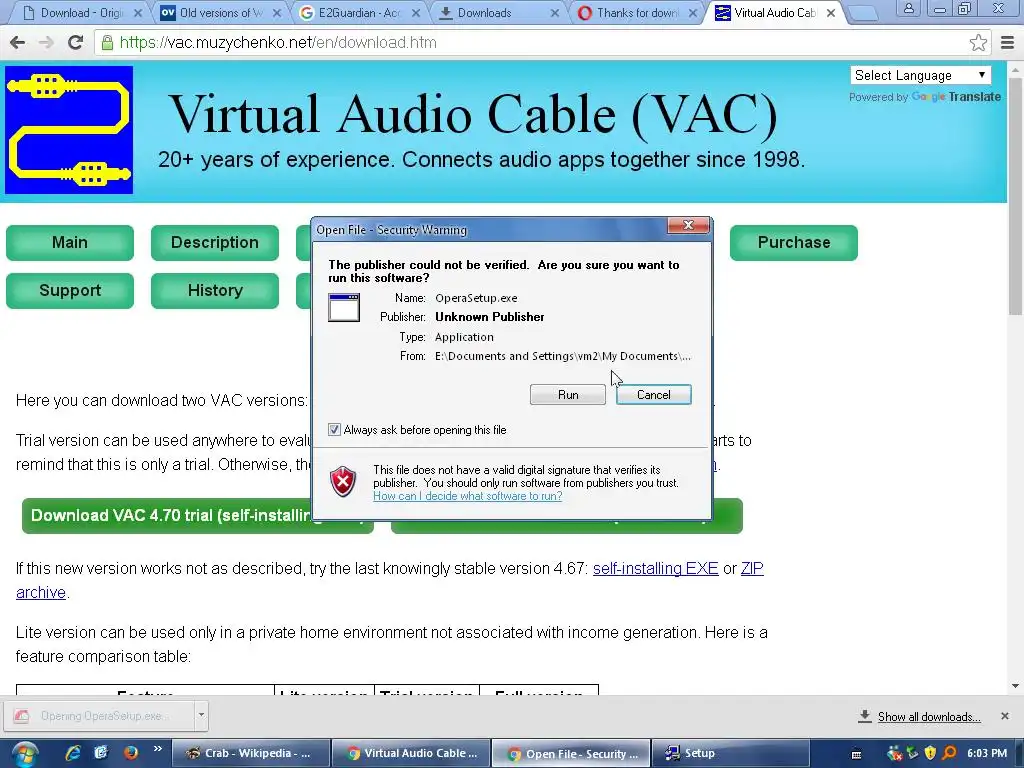Click the Open File - Security taskbar button

(571, 754)
